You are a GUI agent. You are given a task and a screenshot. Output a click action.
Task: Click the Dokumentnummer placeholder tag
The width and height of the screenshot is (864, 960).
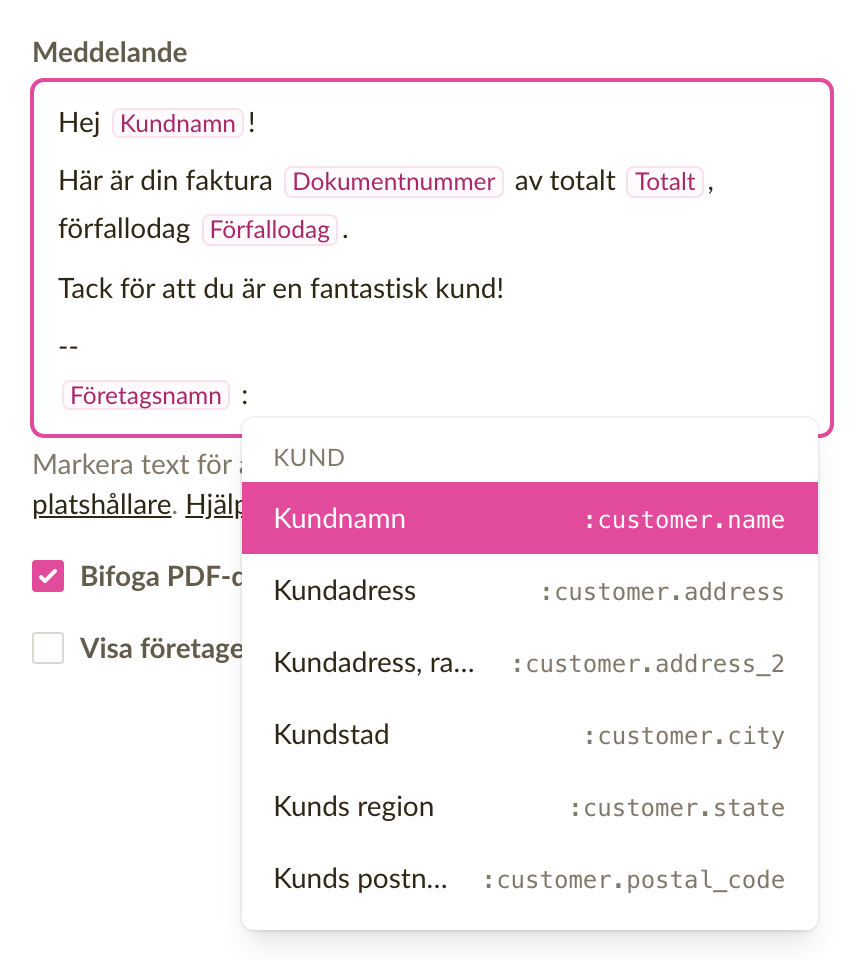click(394, 181)
